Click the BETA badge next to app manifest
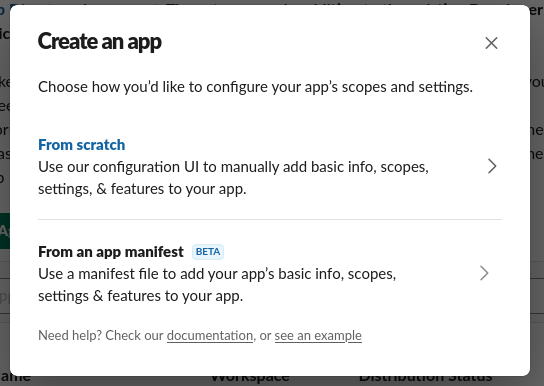 click(208, 252)
